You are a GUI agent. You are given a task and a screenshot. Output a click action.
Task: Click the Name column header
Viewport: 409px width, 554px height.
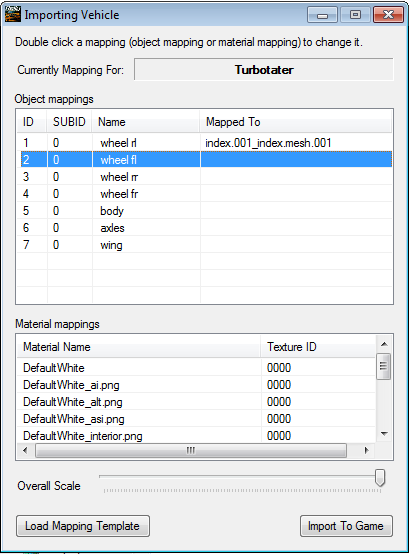tap(146, 122)
